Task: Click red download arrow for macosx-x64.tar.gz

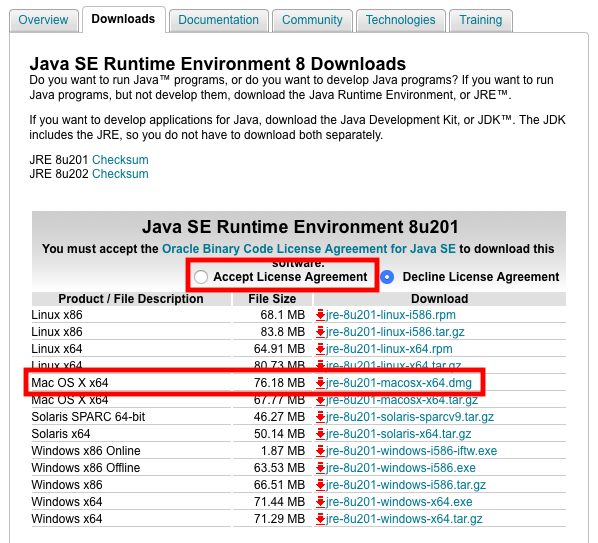Action: (320, 400)
